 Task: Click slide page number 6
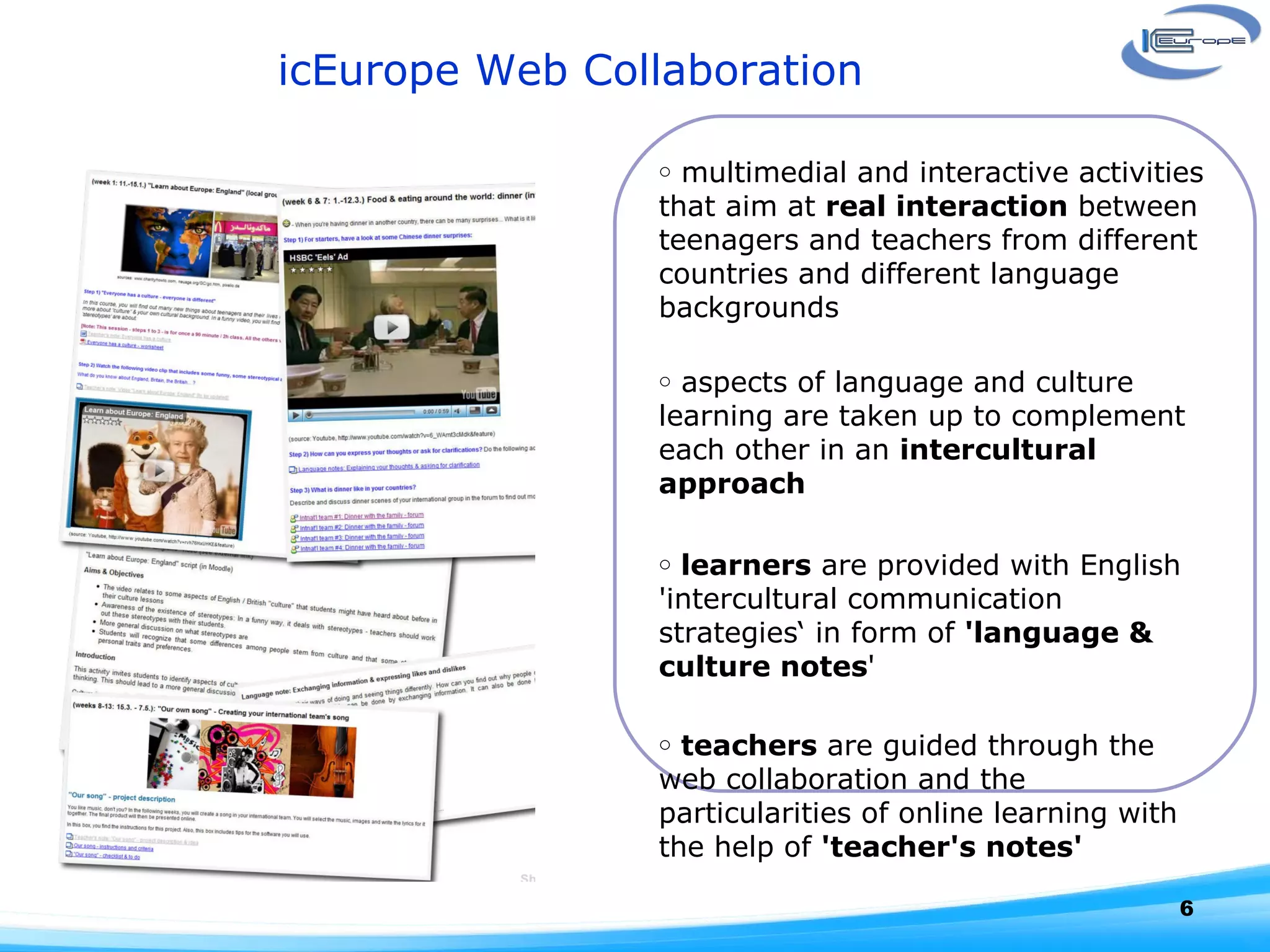tap(1186, 909)
